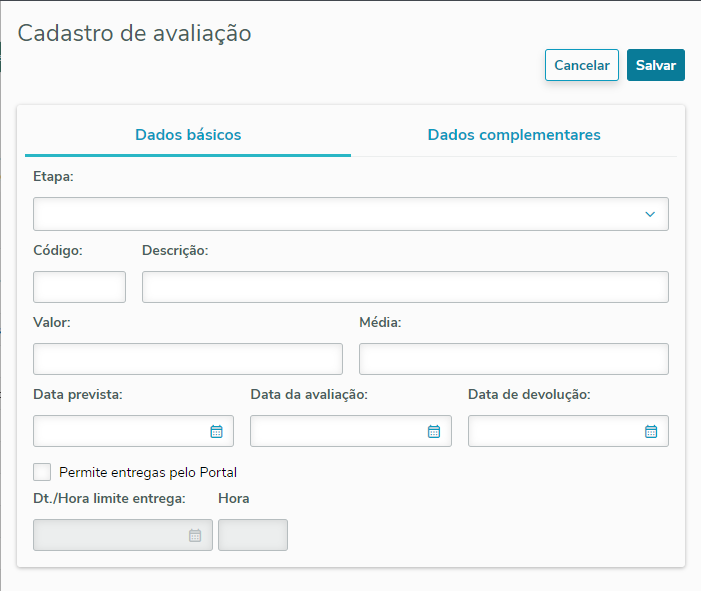Focus the Data da avaliação date field
This screenshot has width=701, height=591.
[337, 431]
